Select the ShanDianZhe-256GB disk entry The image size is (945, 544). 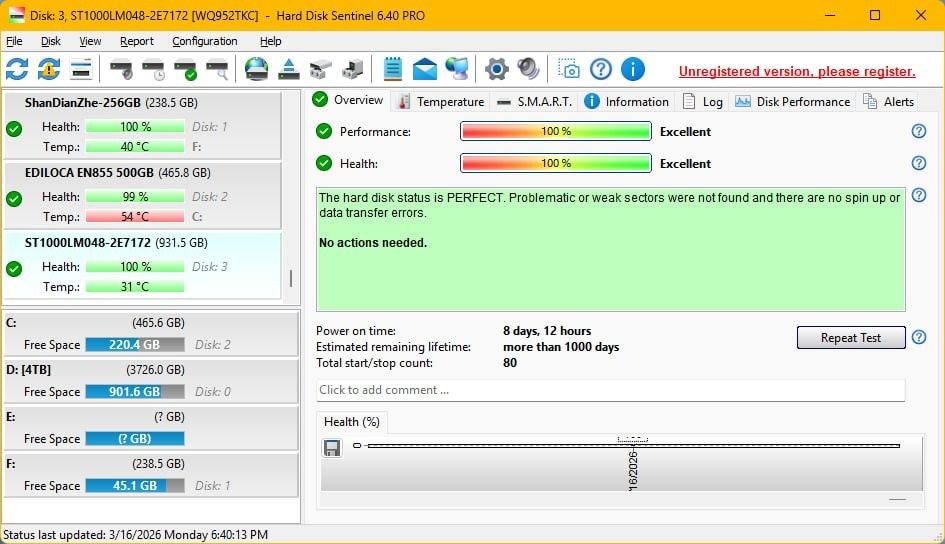pos(142,125)
